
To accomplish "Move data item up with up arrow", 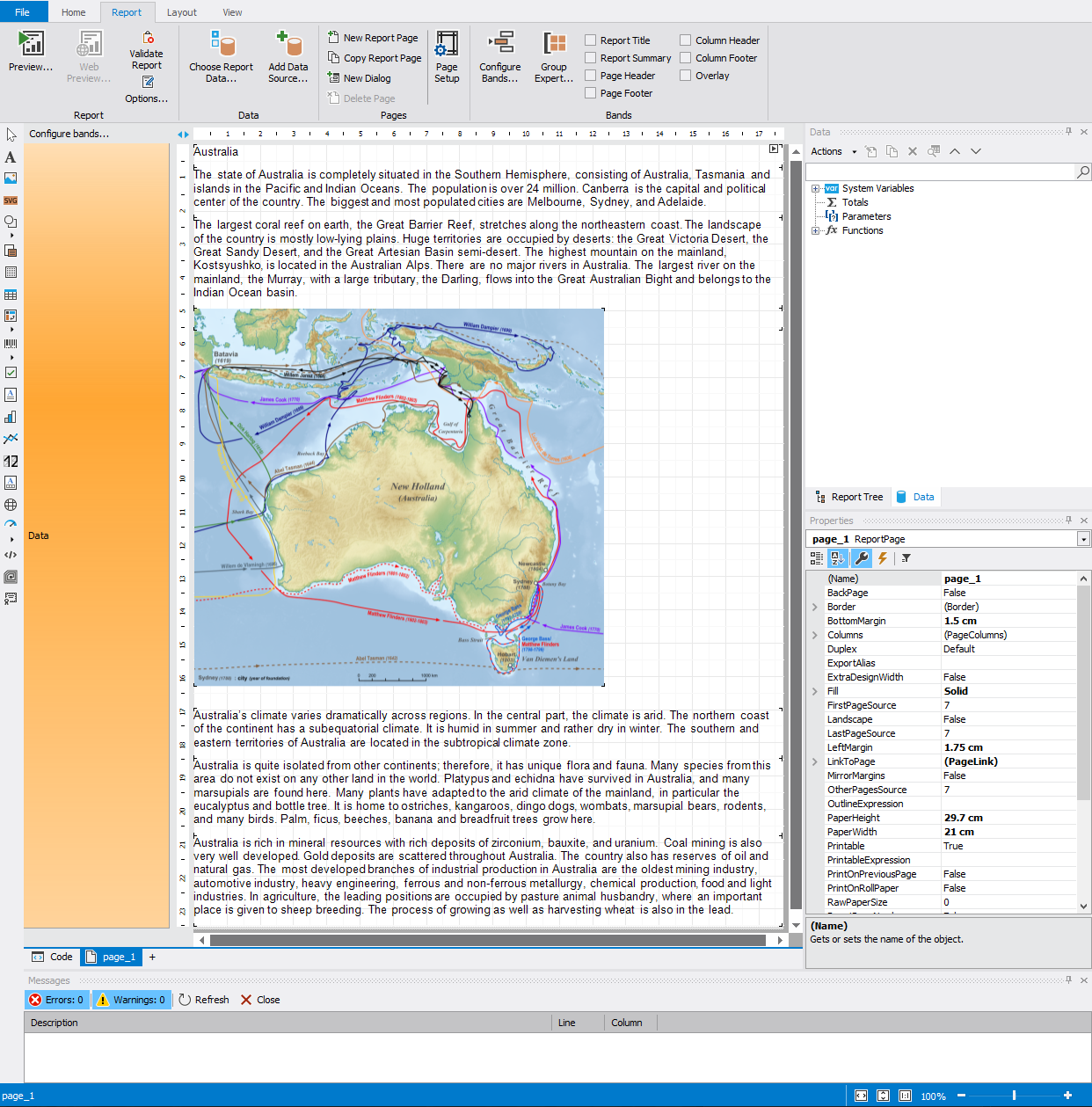I will point(955,151).
